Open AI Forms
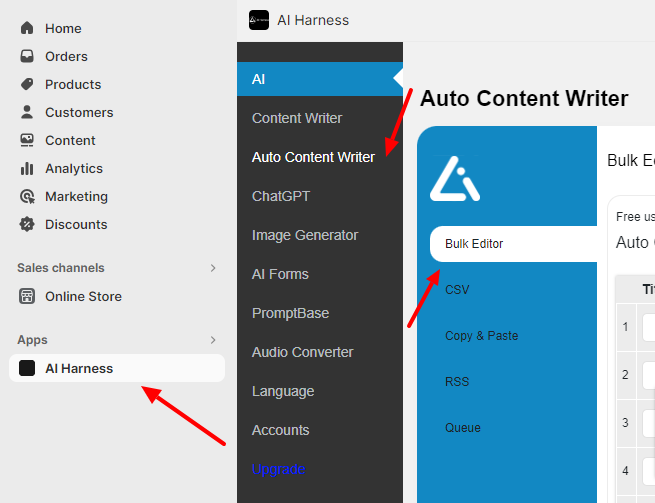 point(280,274)
